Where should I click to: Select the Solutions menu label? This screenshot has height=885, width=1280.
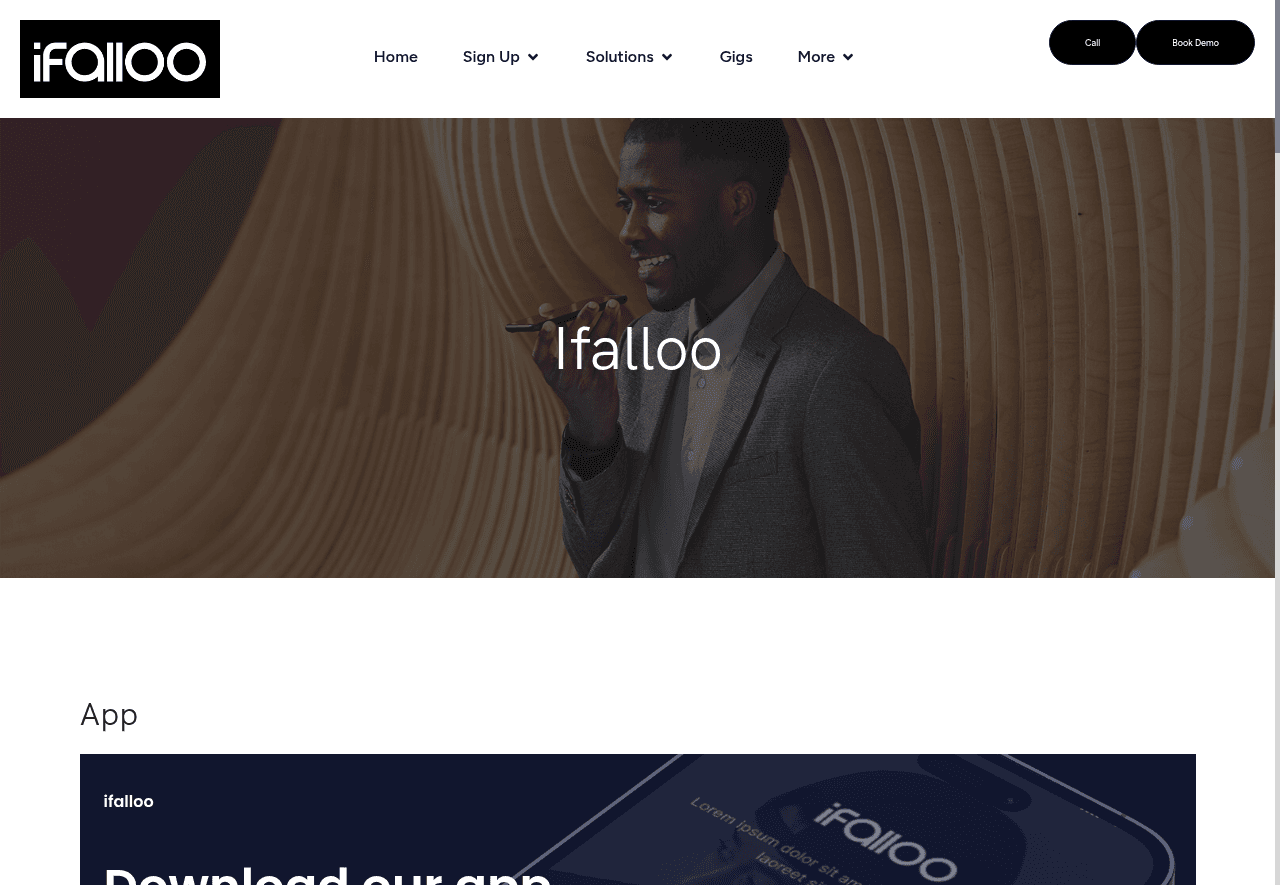(x=620, y=57)
